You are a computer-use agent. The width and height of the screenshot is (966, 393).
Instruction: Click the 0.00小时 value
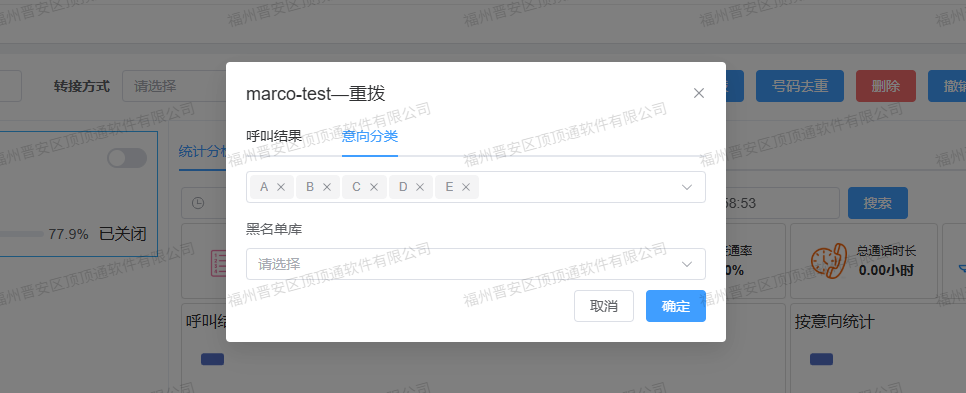coord(886,270)
